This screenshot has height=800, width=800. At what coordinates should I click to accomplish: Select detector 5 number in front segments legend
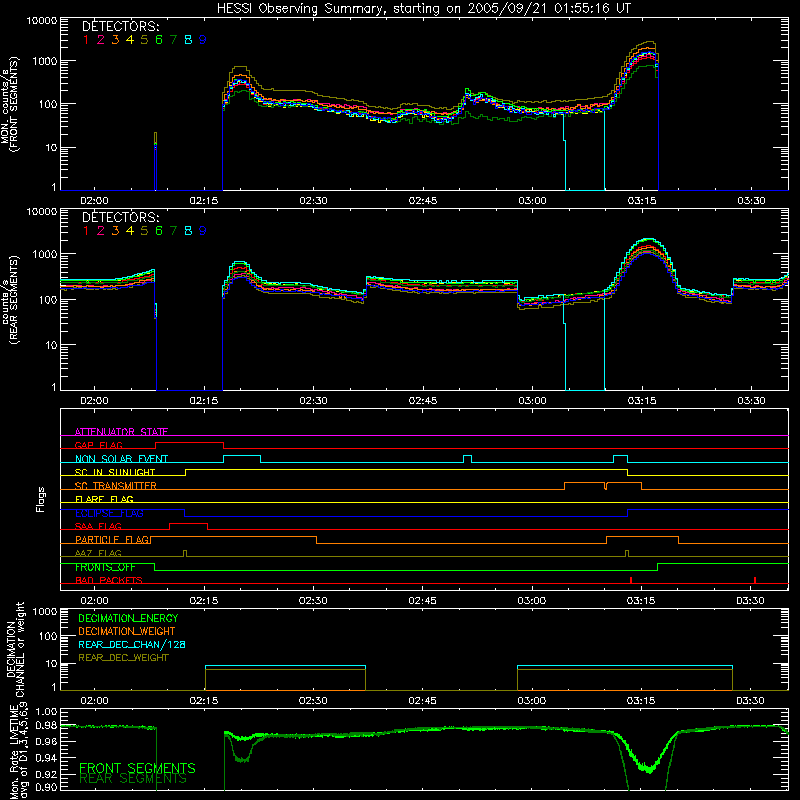click(x=144, y=40)
